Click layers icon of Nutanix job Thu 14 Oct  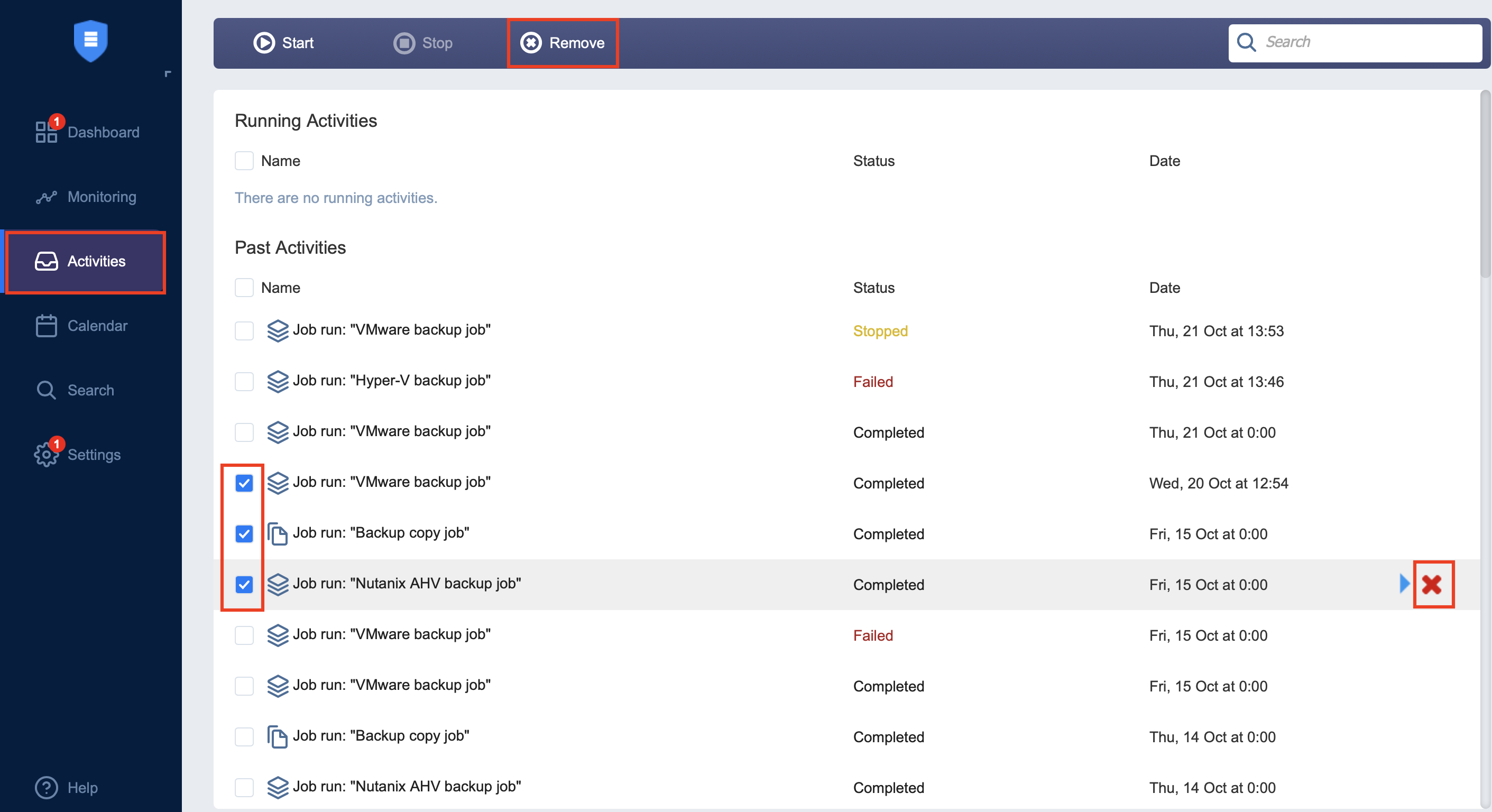click(x=278, y=788)
